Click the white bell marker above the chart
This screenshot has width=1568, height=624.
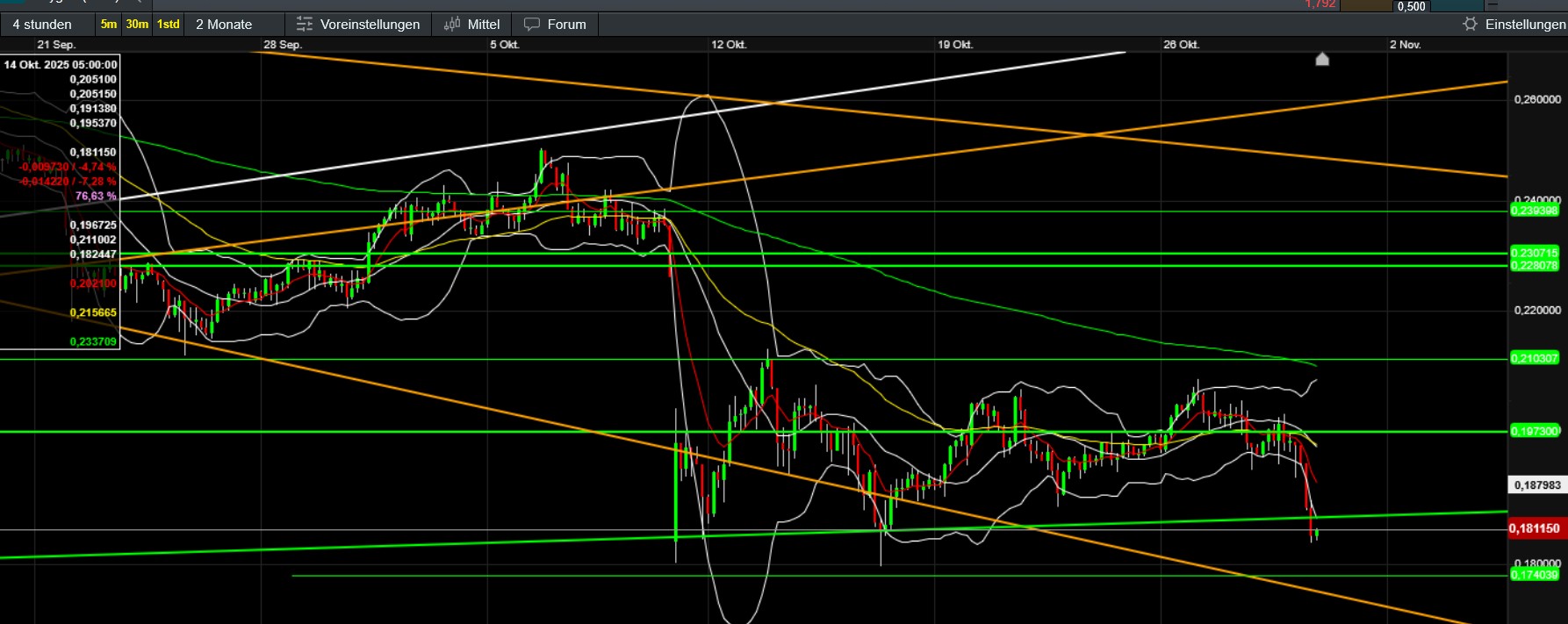1322,59
